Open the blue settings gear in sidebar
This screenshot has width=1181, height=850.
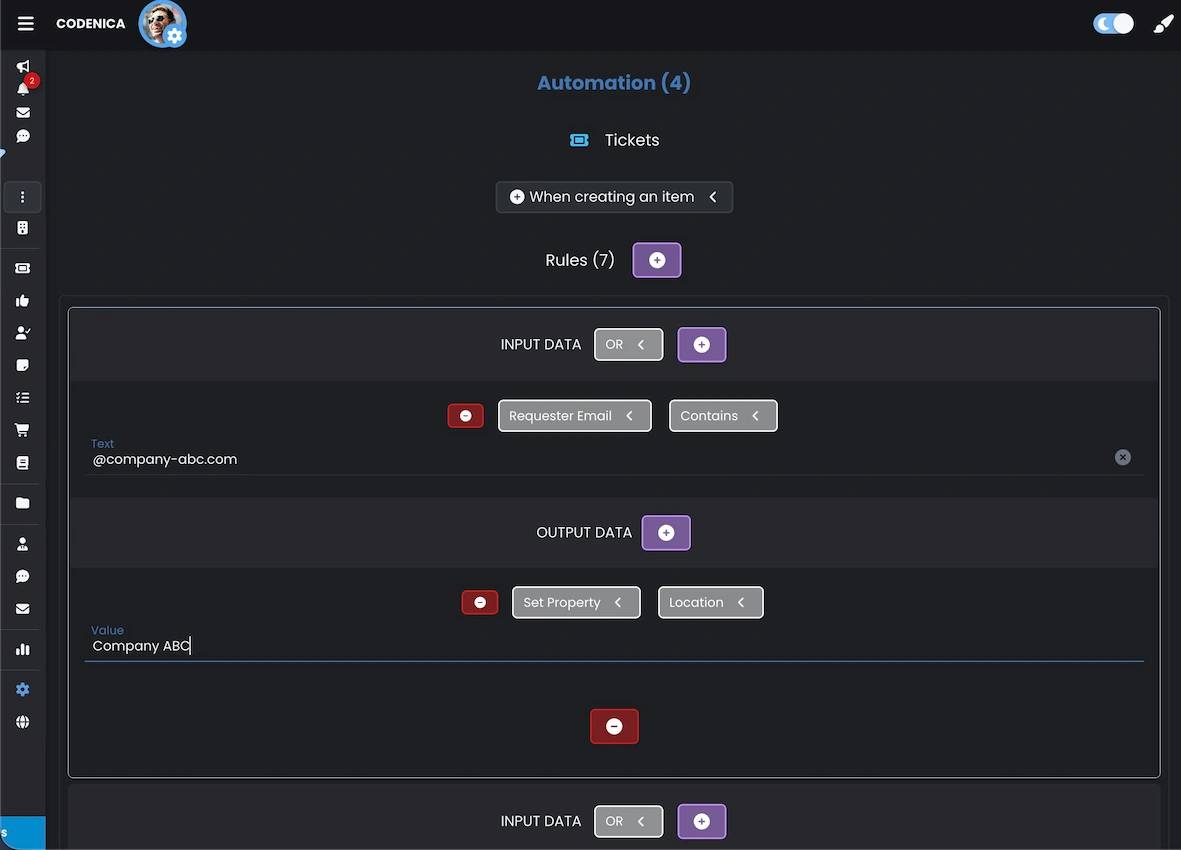(x=22, y=689)
